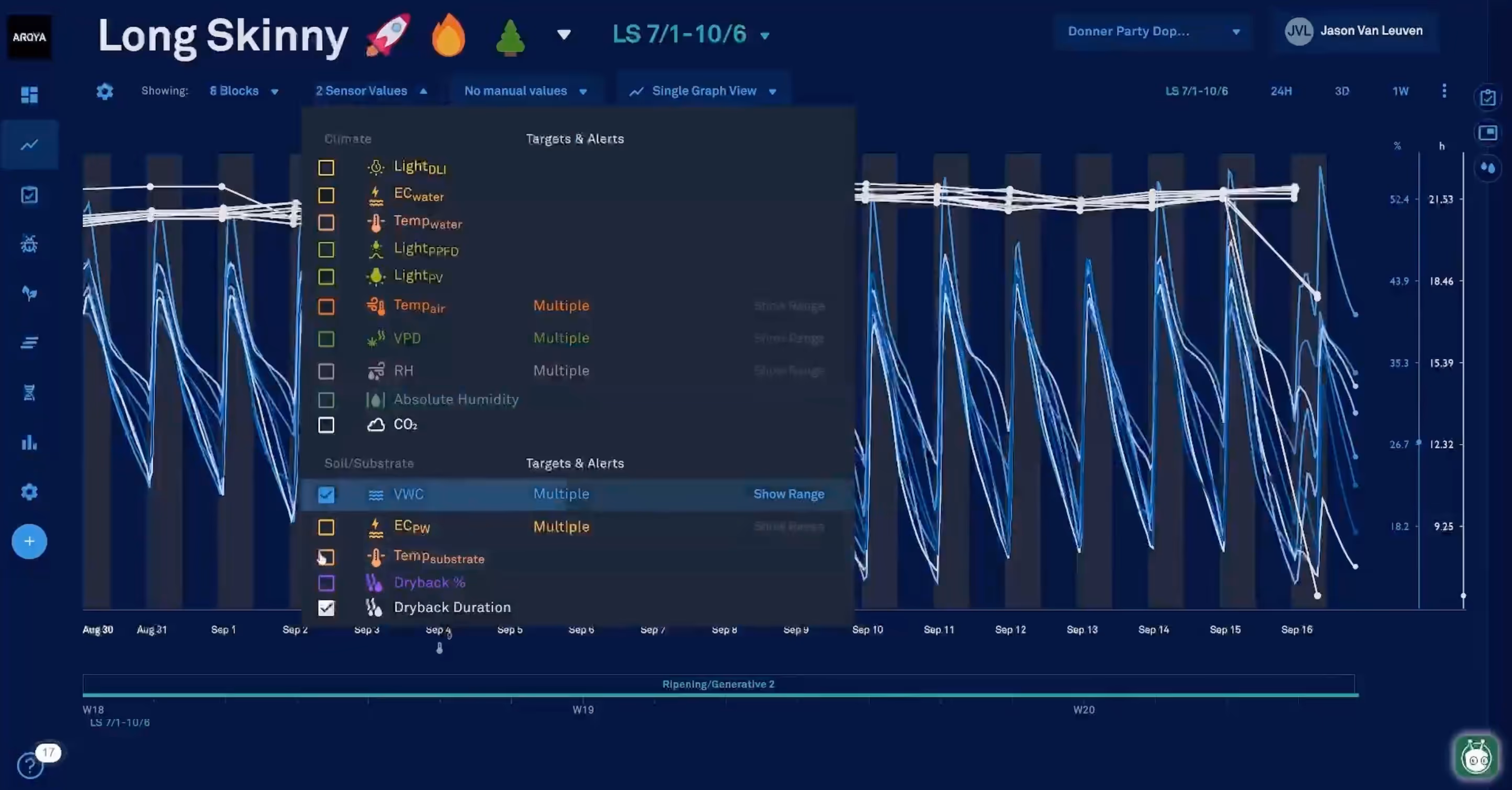1512x790 pixels.
Task: Open the plant seedling sidebar icon
Action: click(x=29, y=293)
